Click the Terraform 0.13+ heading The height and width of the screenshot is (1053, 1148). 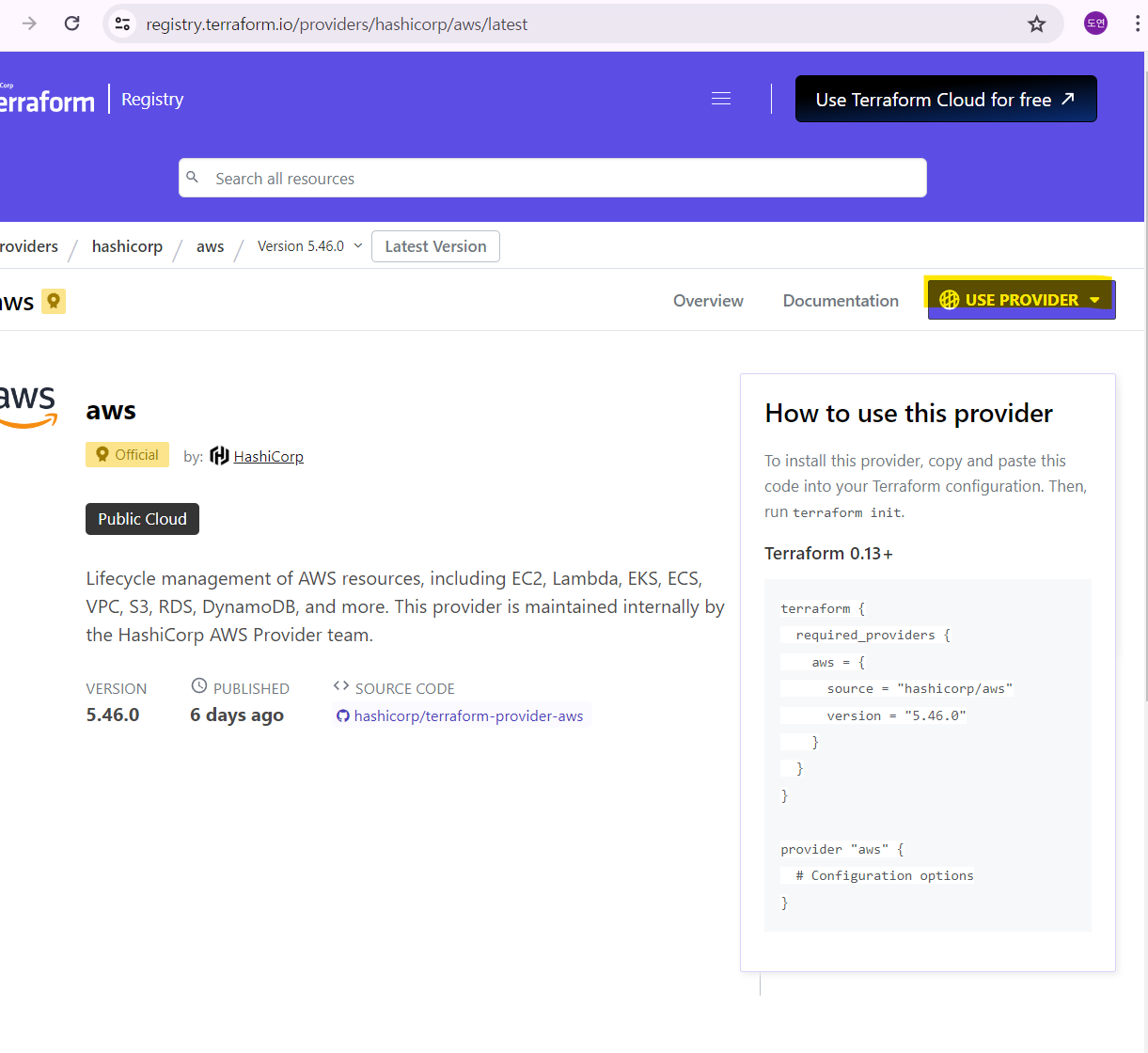828,554
